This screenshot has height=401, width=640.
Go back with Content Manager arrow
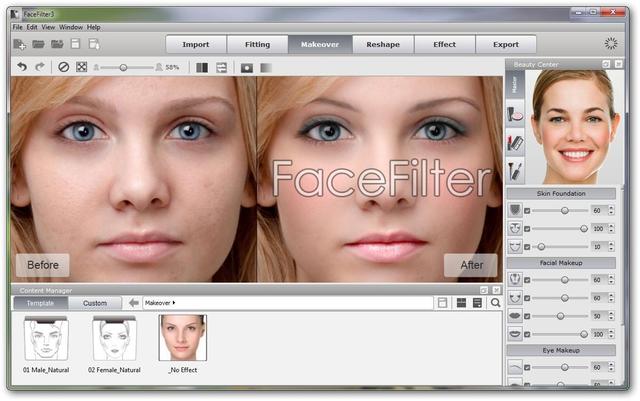tap(133, 303)
